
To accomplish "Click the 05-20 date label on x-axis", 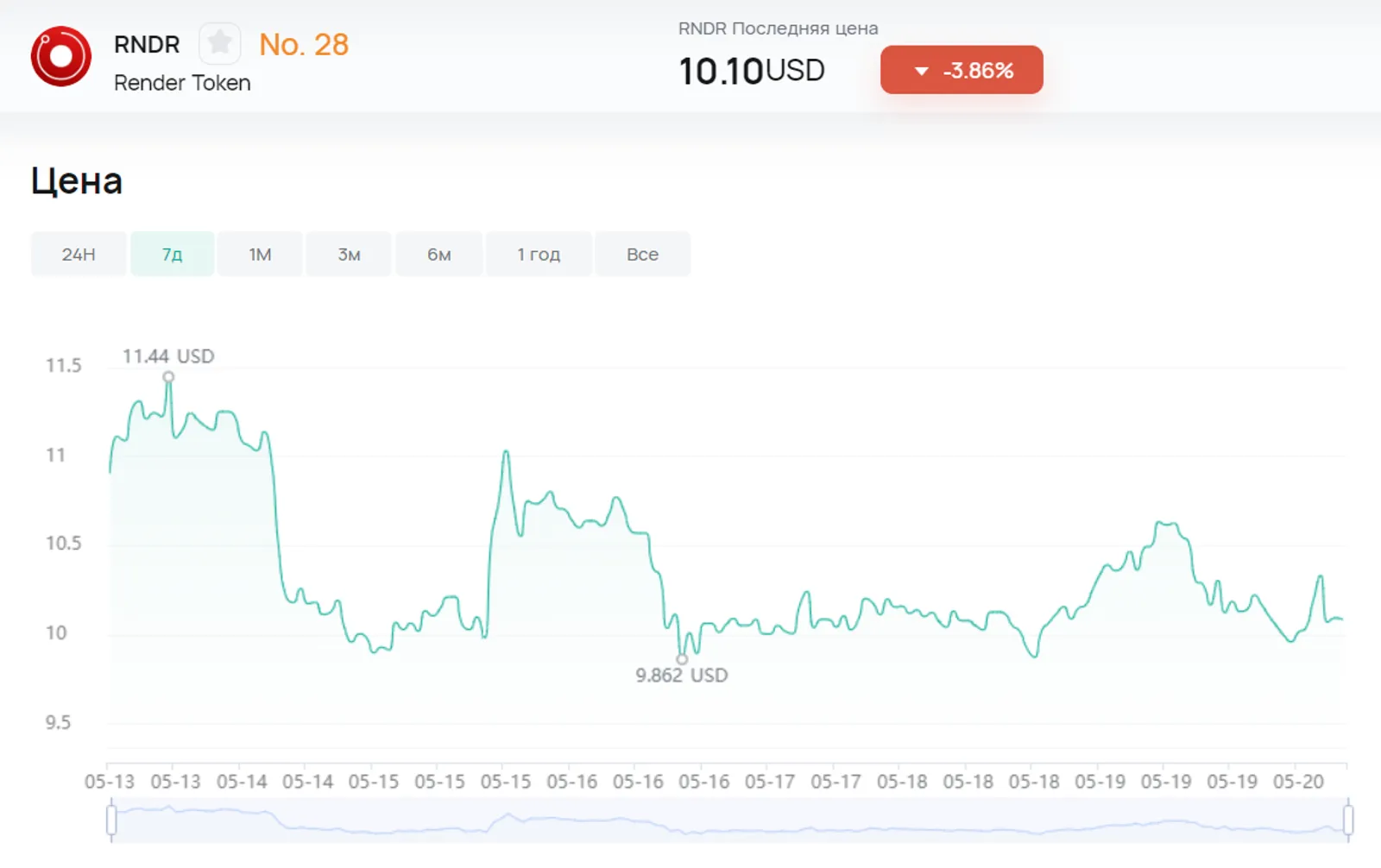I will [x=1298, y=782].
